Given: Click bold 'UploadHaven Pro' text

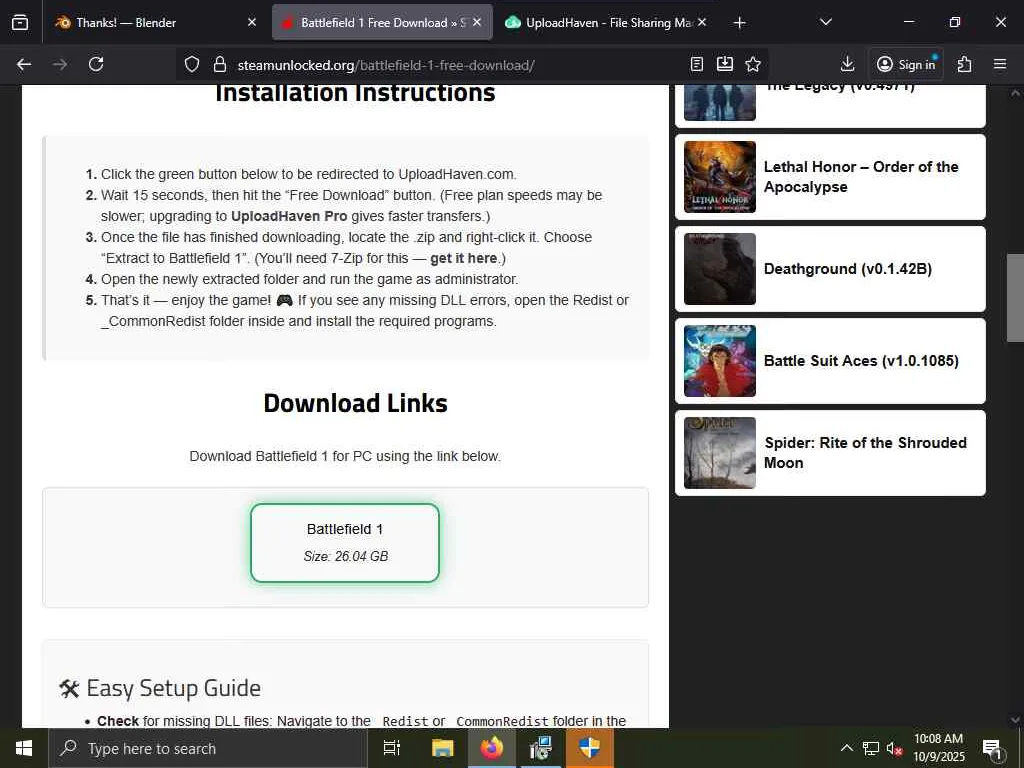Looking at the screenshot, I should (x=289, y=216).
